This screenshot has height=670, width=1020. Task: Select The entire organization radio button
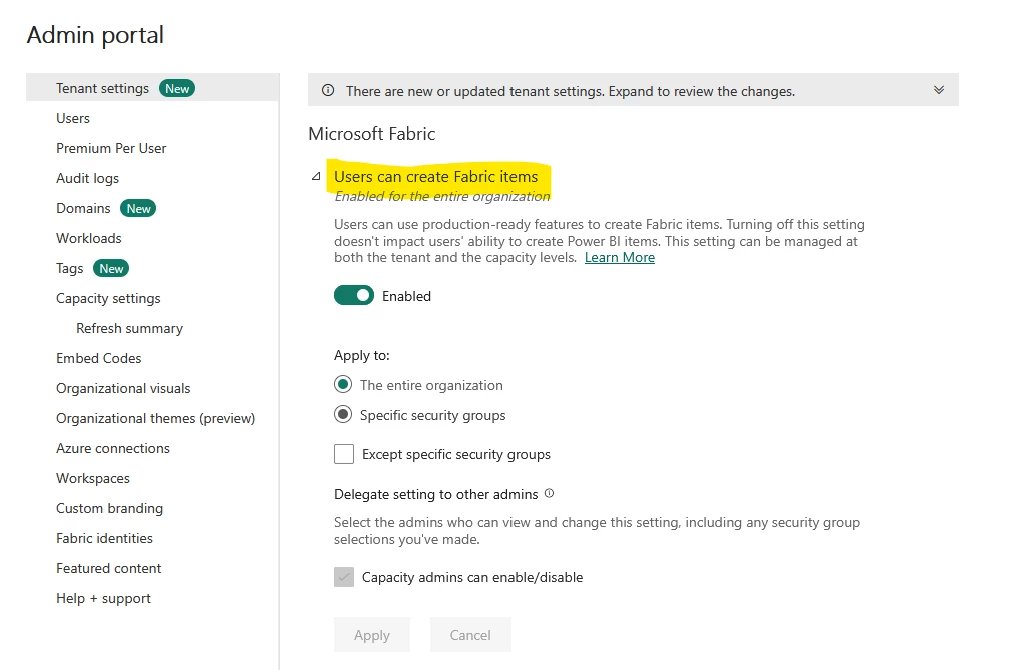(343, 385)
